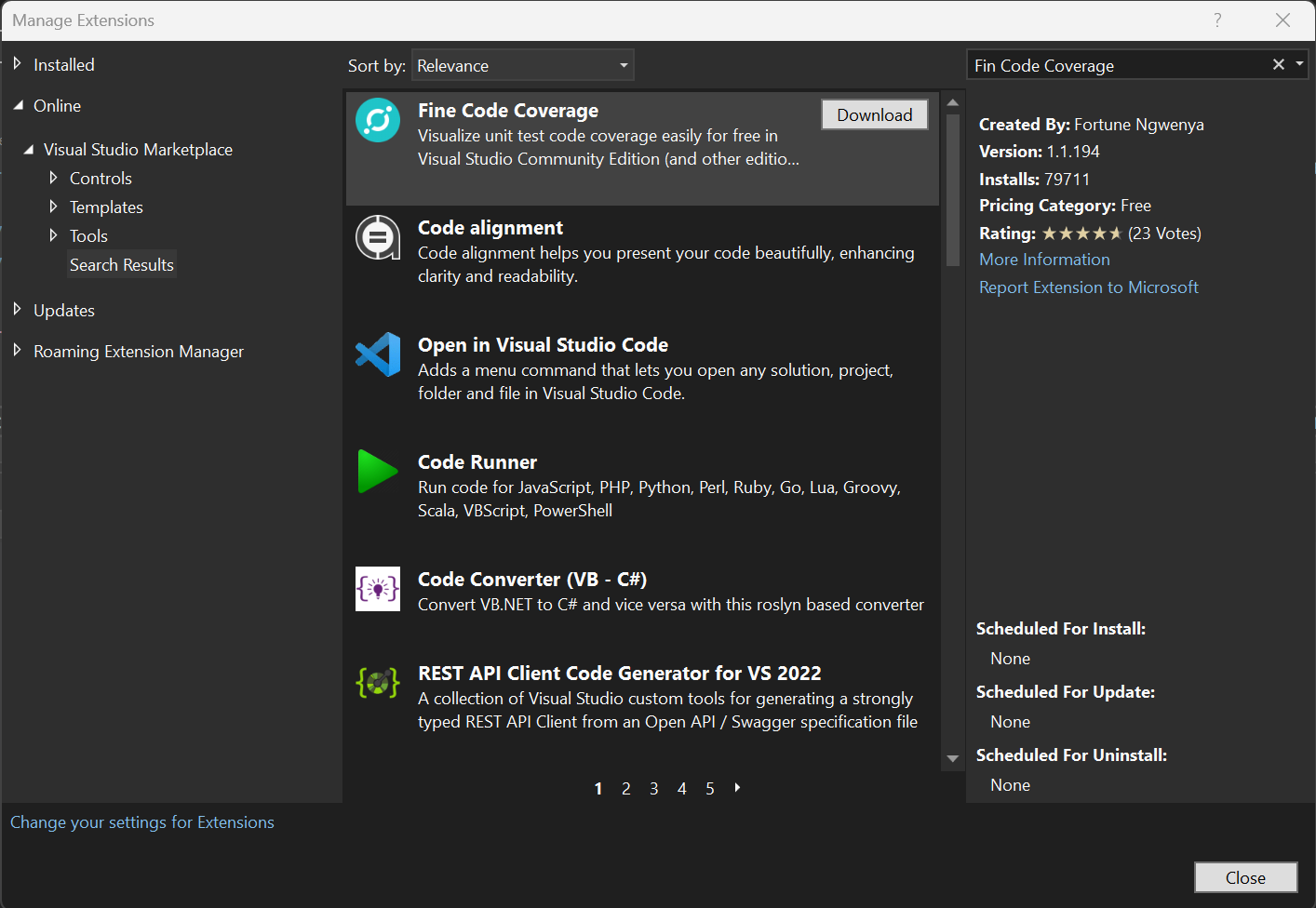Collapse the Online category
Screen dimensions: 1316x908
(18, 105)
